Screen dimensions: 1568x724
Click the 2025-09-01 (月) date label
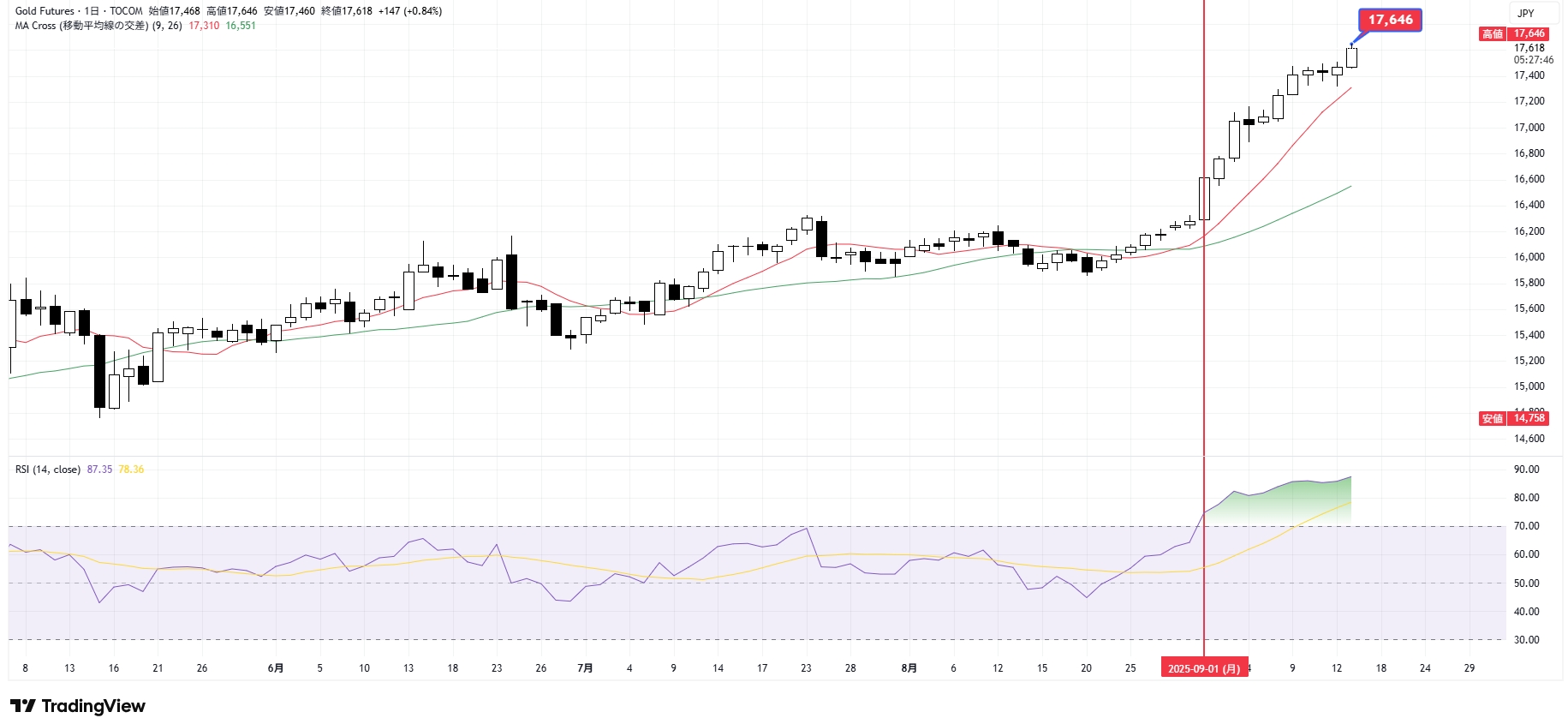pyautogui.click(x=1203, y=668)
